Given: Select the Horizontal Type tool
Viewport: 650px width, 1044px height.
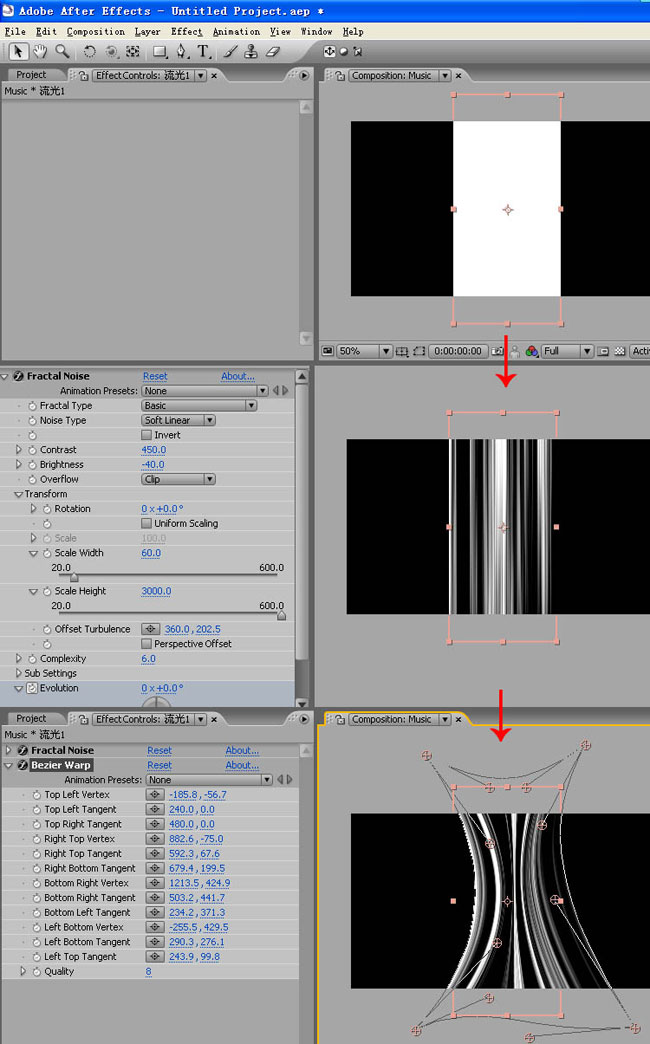Looking at the screenshot, I should click(203, 52).
